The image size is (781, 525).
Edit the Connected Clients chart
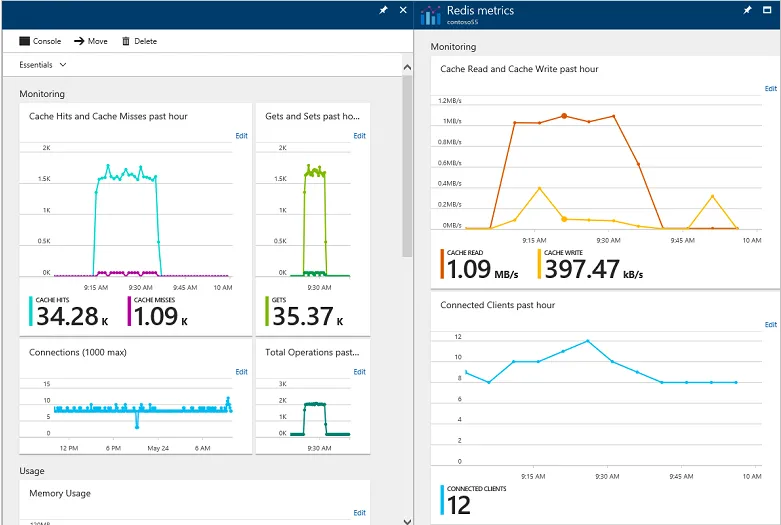[x=771, y=325]
